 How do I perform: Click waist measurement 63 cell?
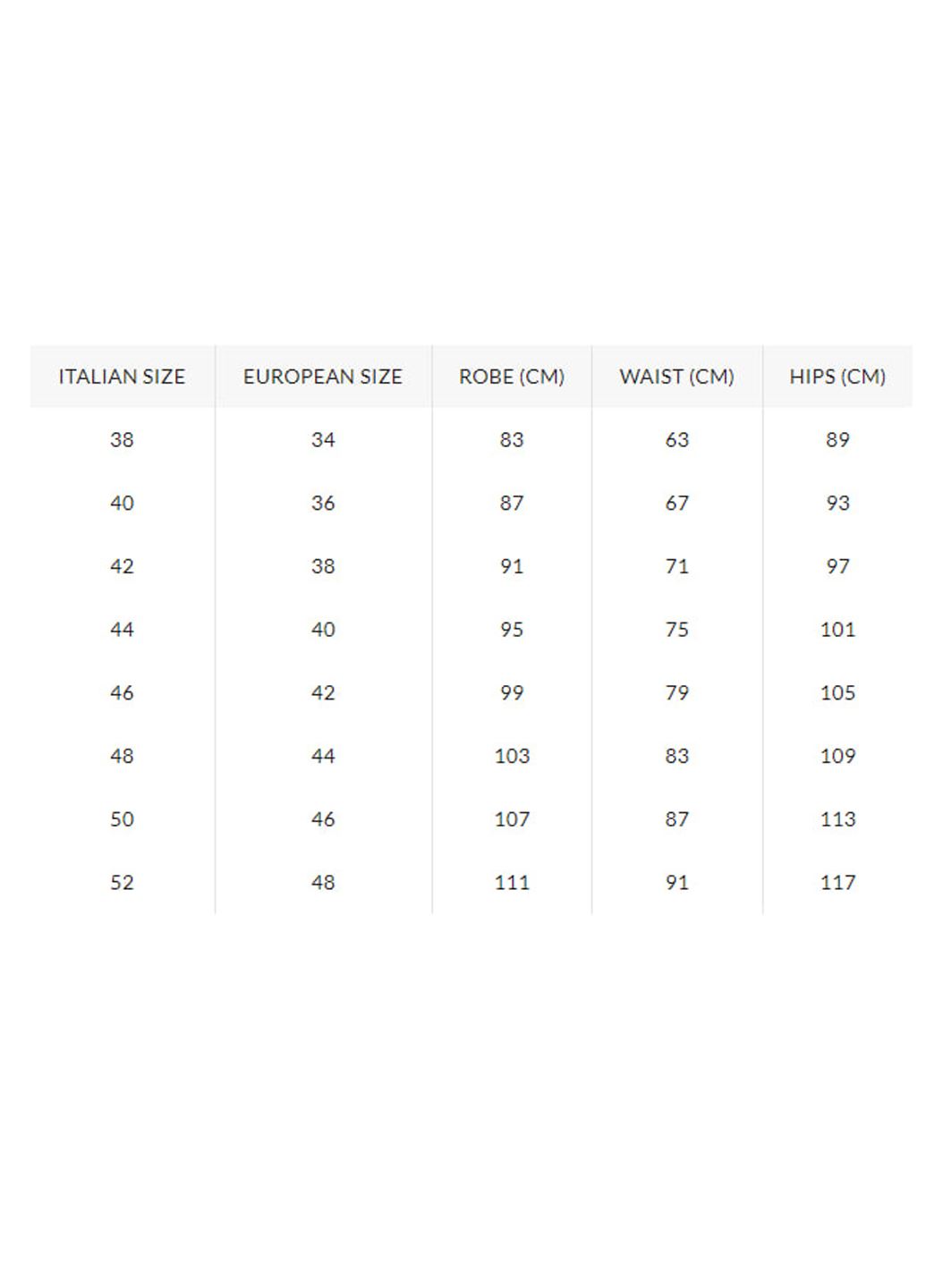(x=677, y=440)
